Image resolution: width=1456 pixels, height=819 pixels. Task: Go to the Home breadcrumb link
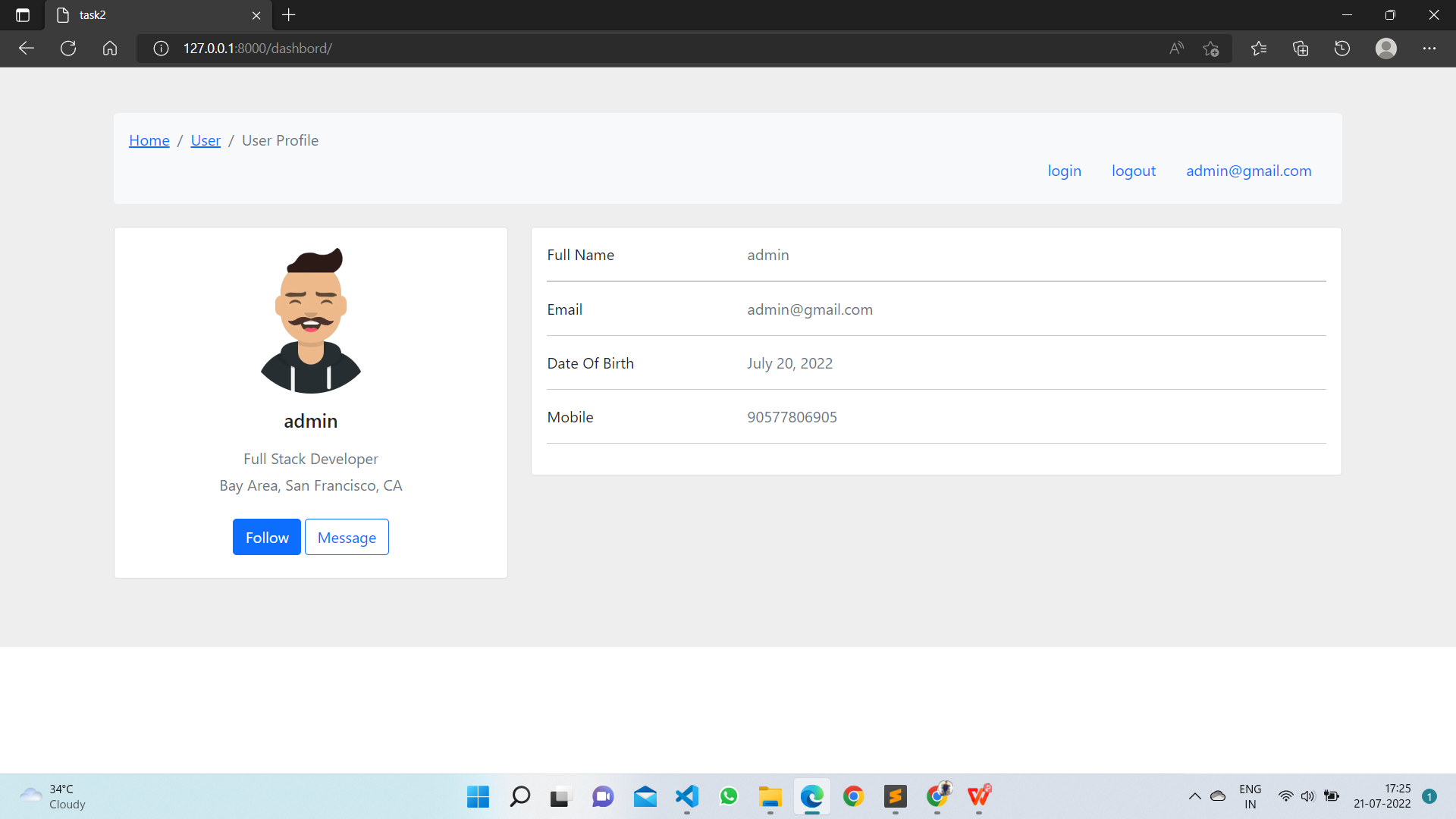[x=149, y=140]
